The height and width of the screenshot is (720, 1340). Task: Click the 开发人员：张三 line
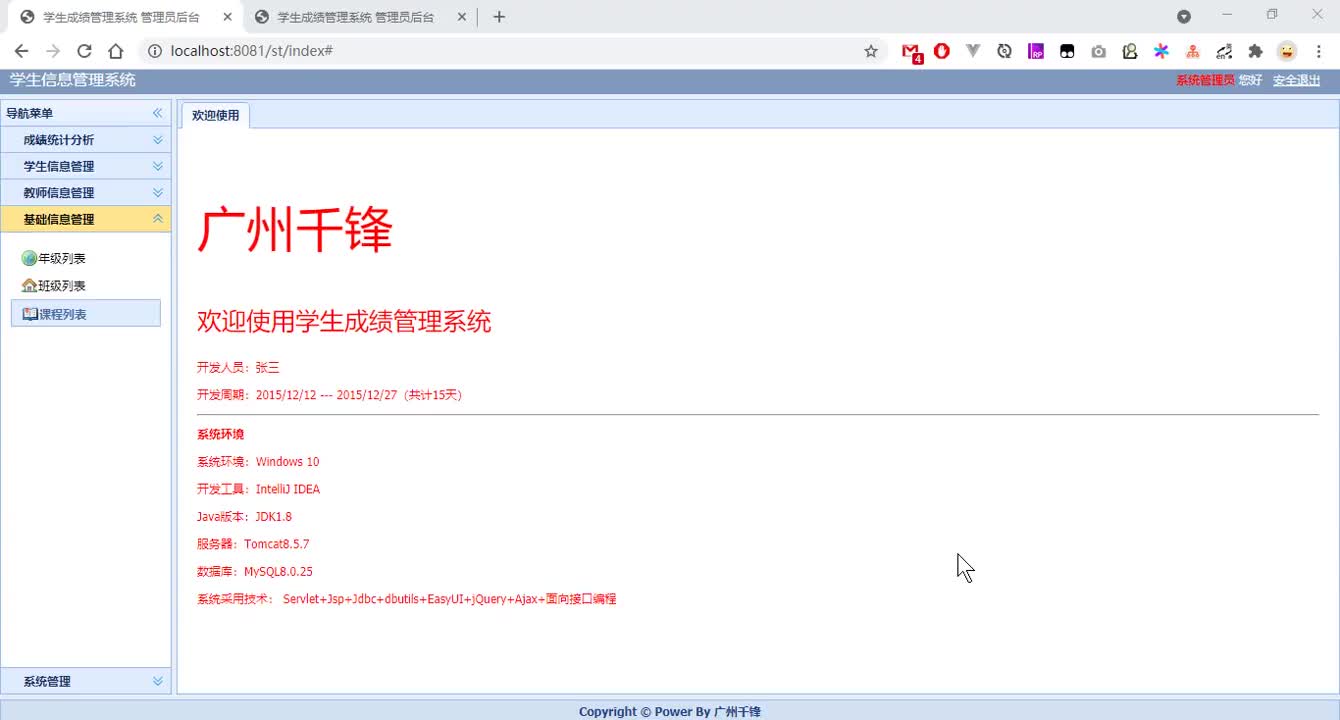pyautogui.click(x=238, y=367)
